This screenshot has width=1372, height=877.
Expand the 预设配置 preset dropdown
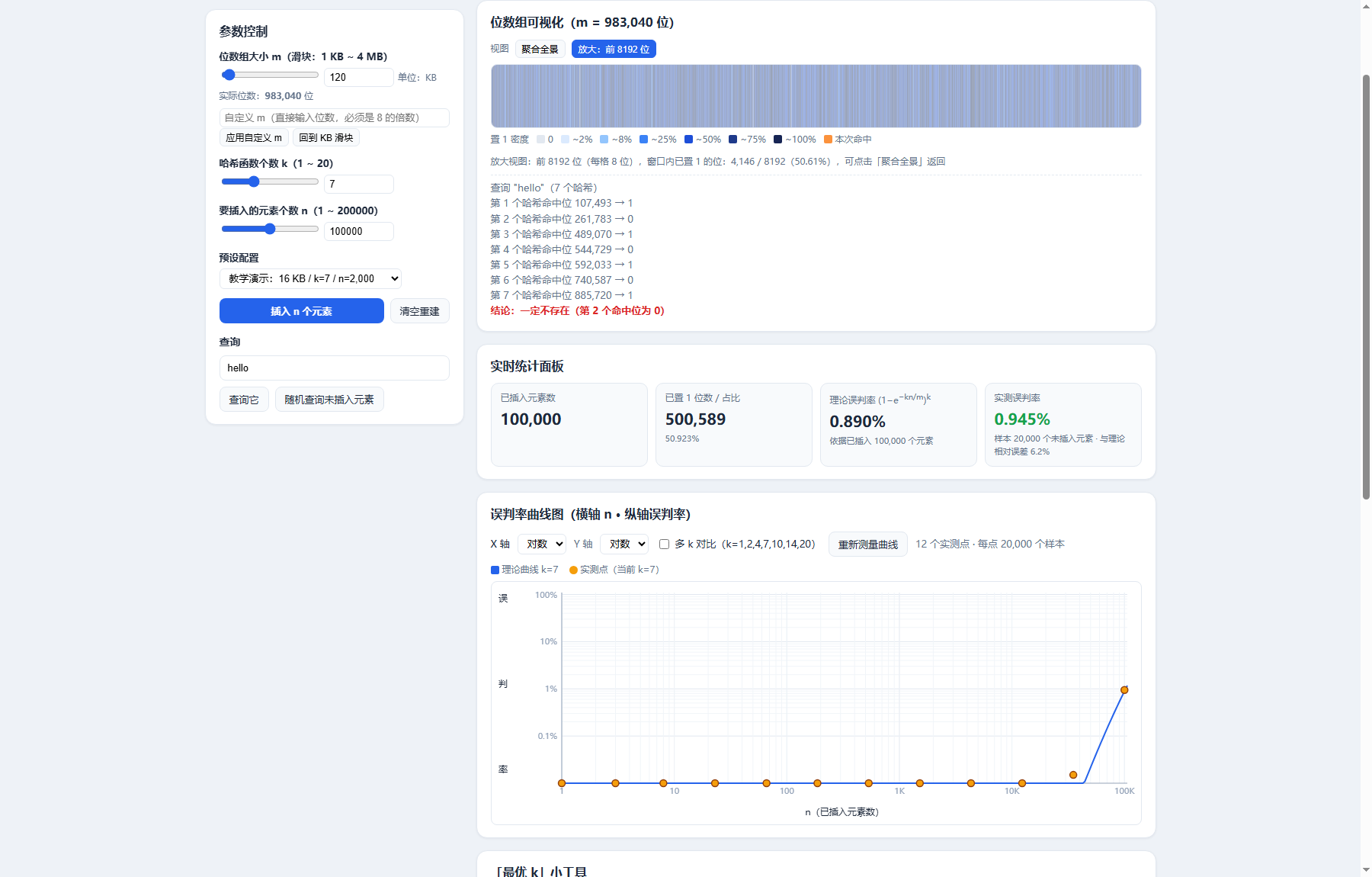[310, 278]
